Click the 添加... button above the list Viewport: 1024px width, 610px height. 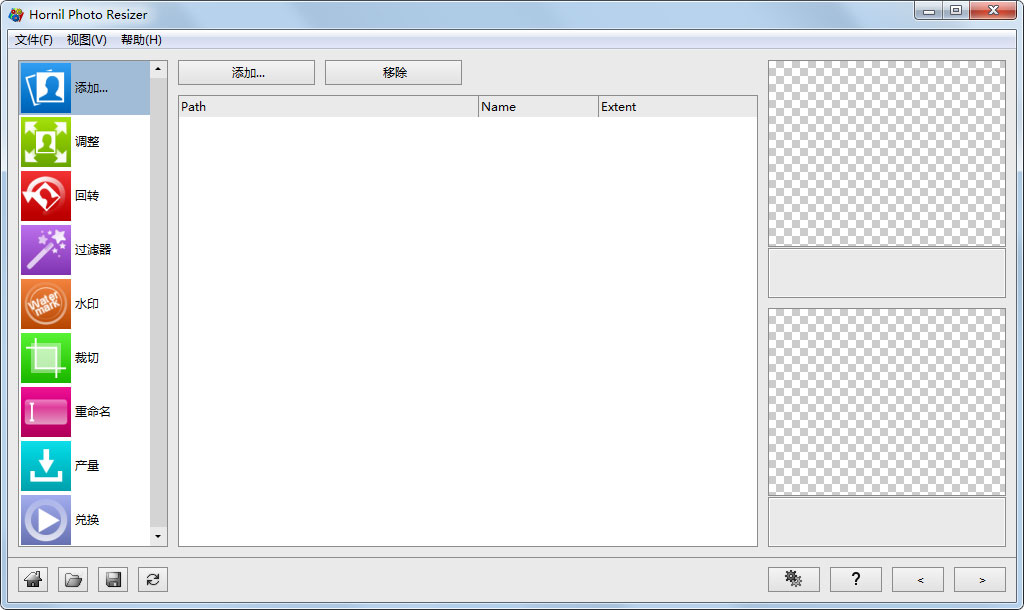click(x=246, y=72)
